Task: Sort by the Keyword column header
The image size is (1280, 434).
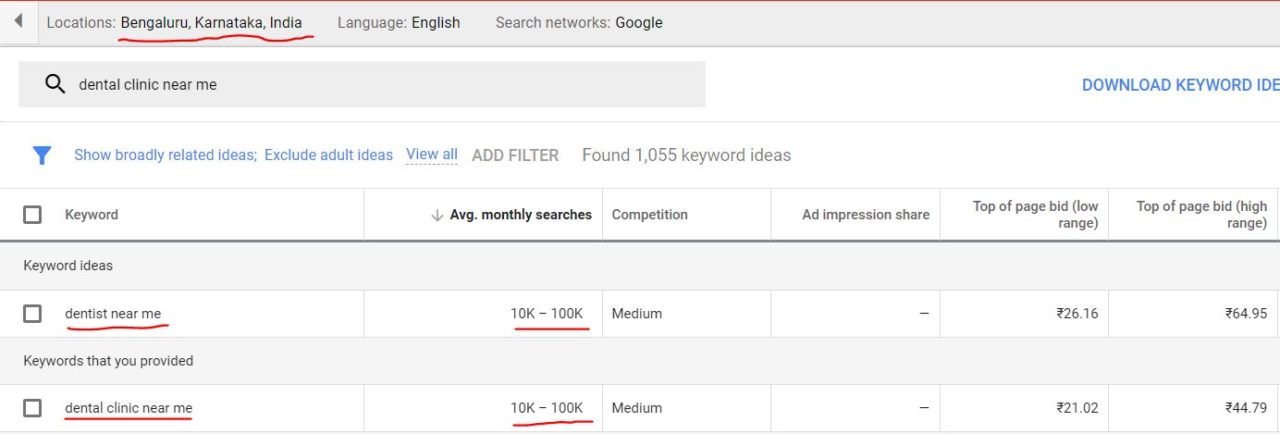Action: coord(91,214)
